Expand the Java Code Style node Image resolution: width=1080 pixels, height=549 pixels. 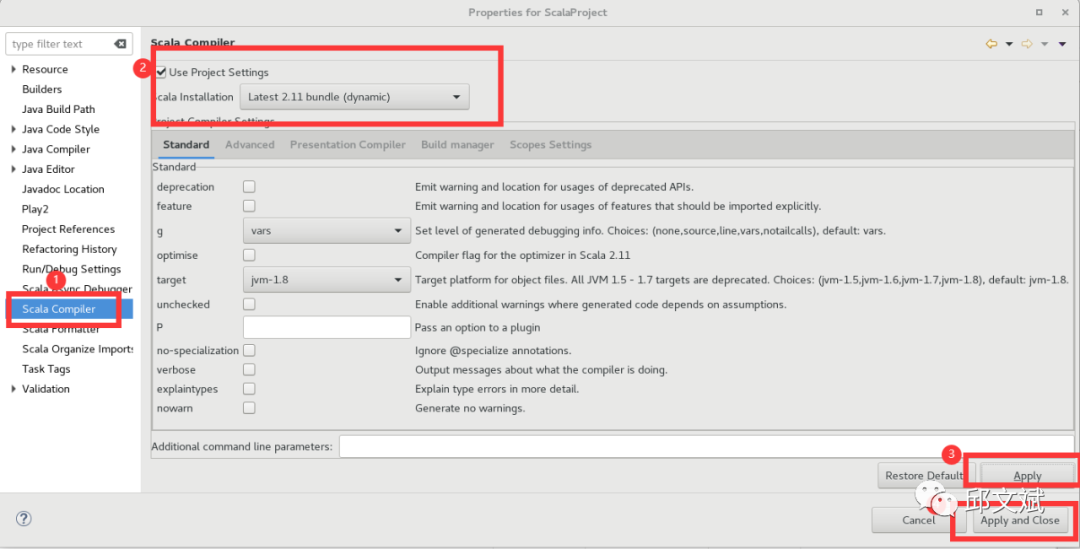(13, 129)
